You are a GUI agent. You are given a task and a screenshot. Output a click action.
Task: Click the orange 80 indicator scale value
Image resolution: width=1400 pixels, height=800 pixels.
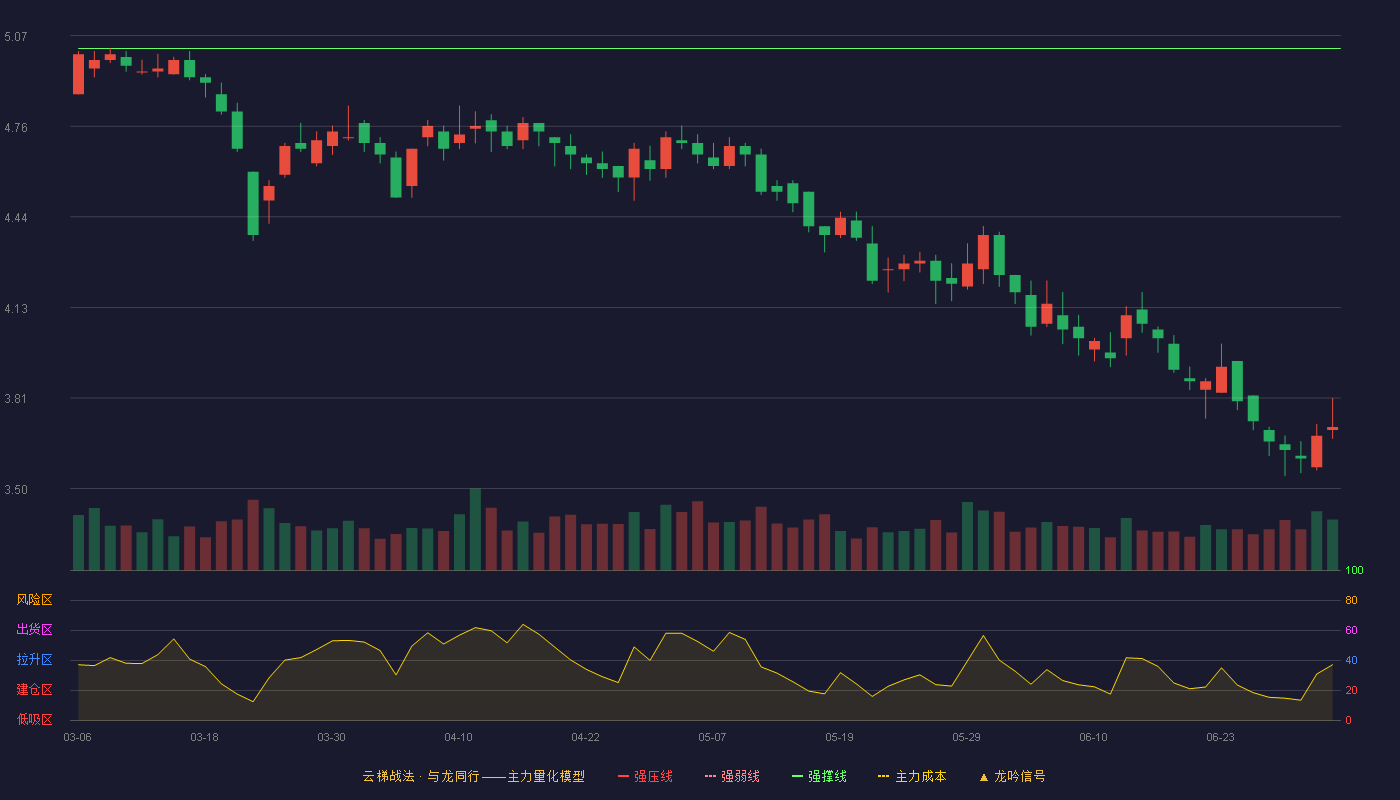coord(1351,600)
